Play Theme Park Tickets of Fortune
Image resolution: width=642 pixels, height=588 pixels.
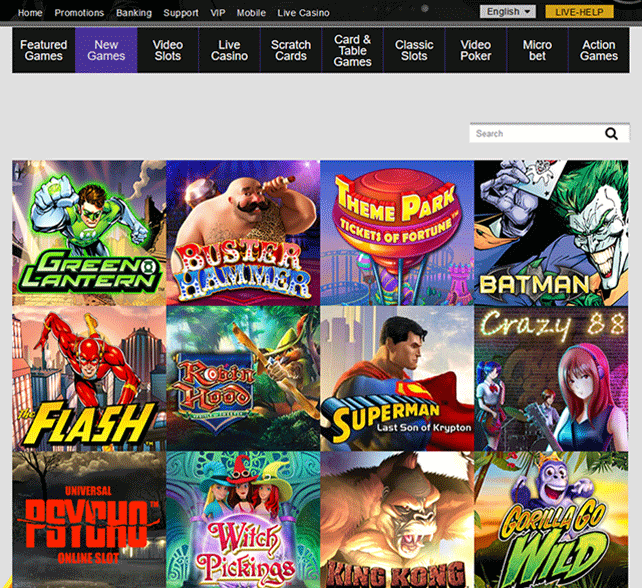click(x=397, y=233)
